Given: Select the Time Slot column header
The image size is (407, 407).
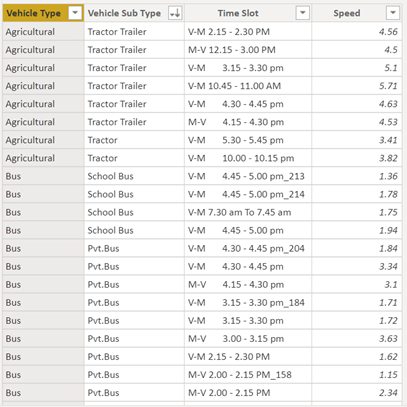Looking at the screenshot, I should pyautogui.click(x=248, y=13).
